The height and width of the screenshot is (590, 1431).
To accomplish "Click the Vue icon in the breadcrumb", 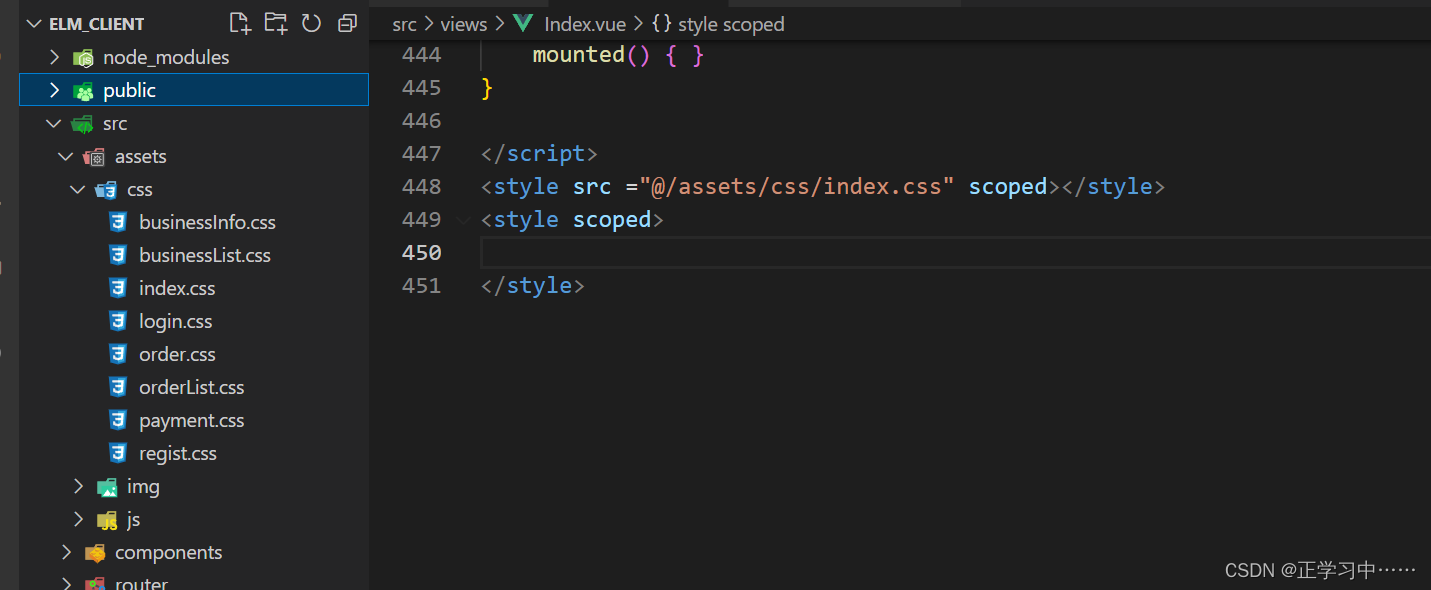I will tap(523, 24).
